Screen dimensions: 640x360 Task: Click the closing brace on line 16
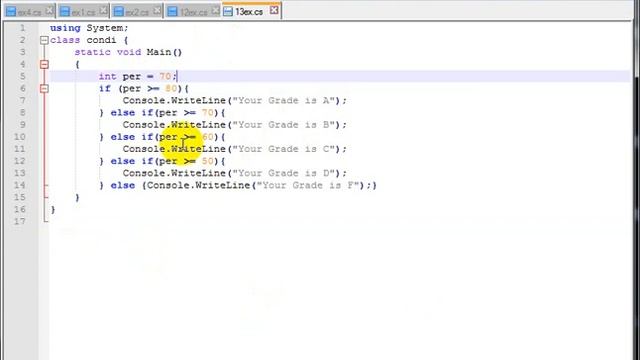tap(53, 209)
